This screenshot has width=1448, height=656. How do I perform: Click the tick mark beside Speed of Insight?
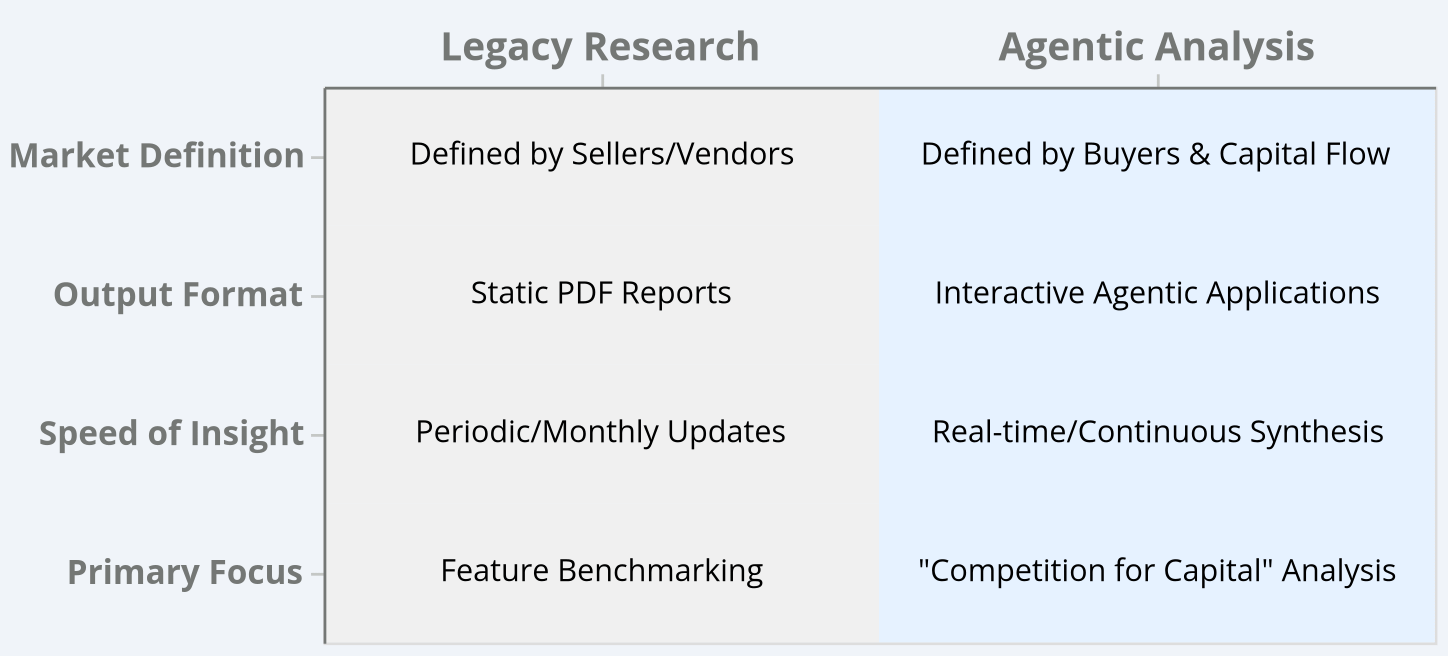tap(317, 435)
